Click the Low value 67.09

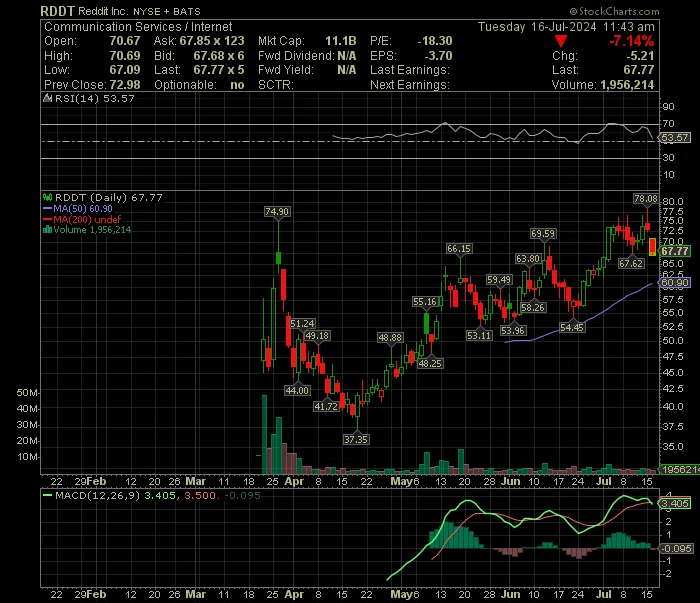click(x=125, y=70)
